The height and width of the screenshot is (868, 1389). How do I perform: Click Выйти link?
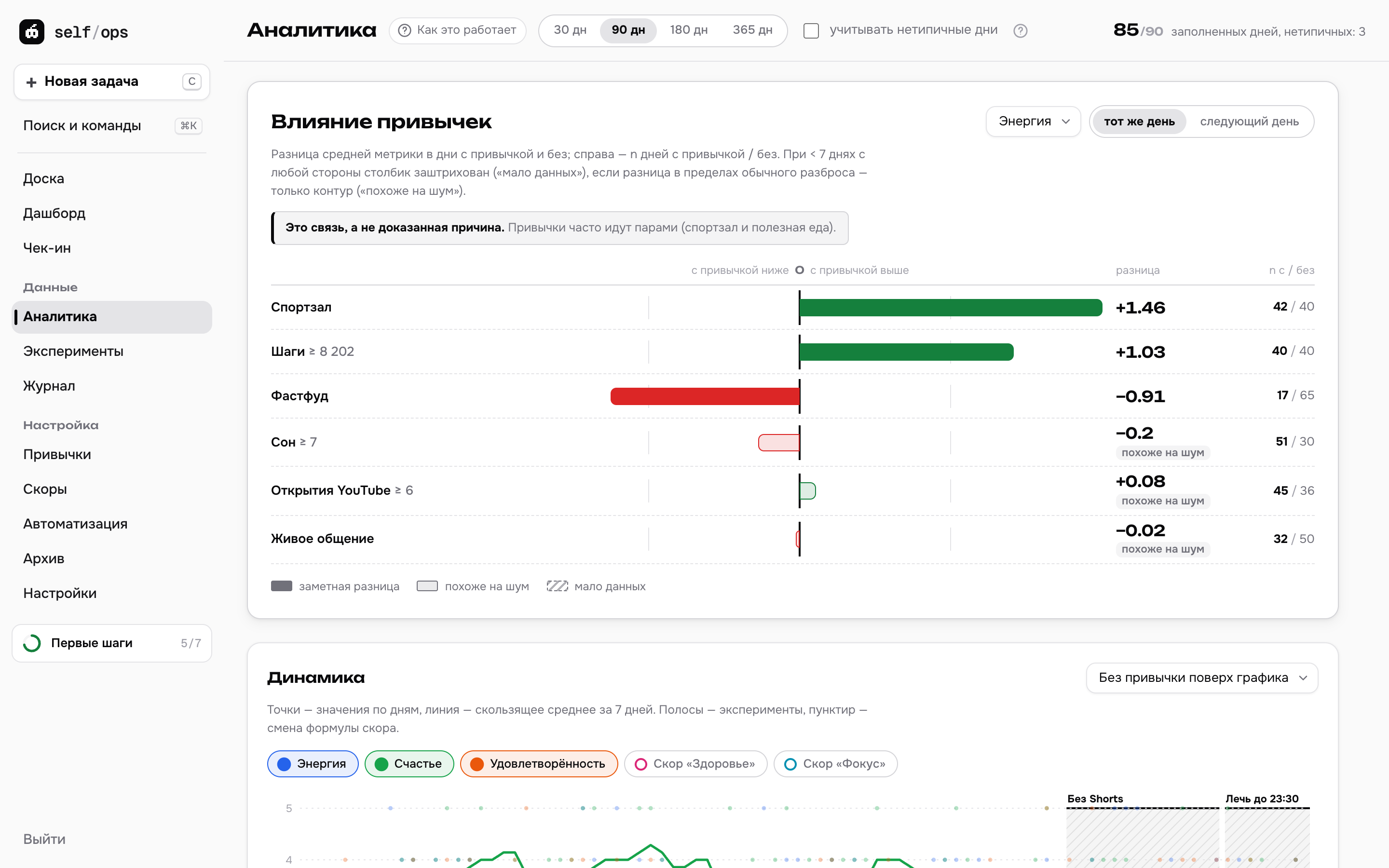coord(44,839)
